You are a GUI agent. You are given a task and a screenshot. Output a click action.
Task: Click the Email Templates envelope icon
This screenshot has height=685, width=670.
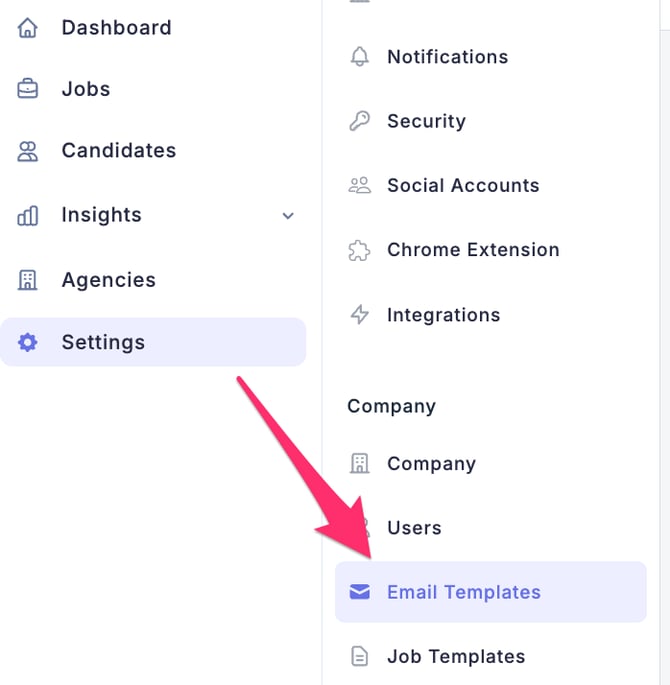click(359, 592)
